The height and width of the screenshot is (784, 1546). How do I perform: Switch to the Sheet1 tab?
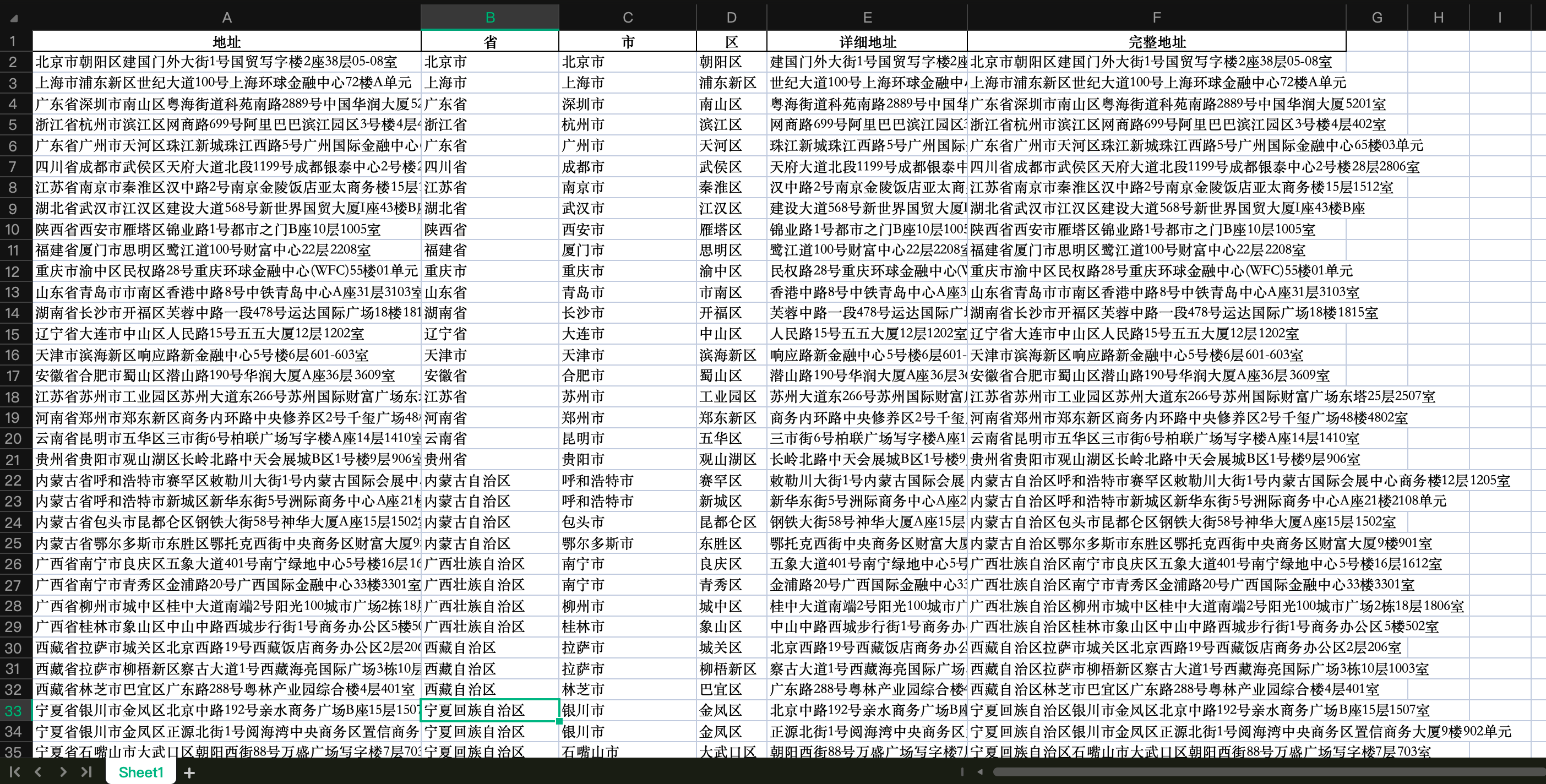pyautogui.click(x=141, y=772)
